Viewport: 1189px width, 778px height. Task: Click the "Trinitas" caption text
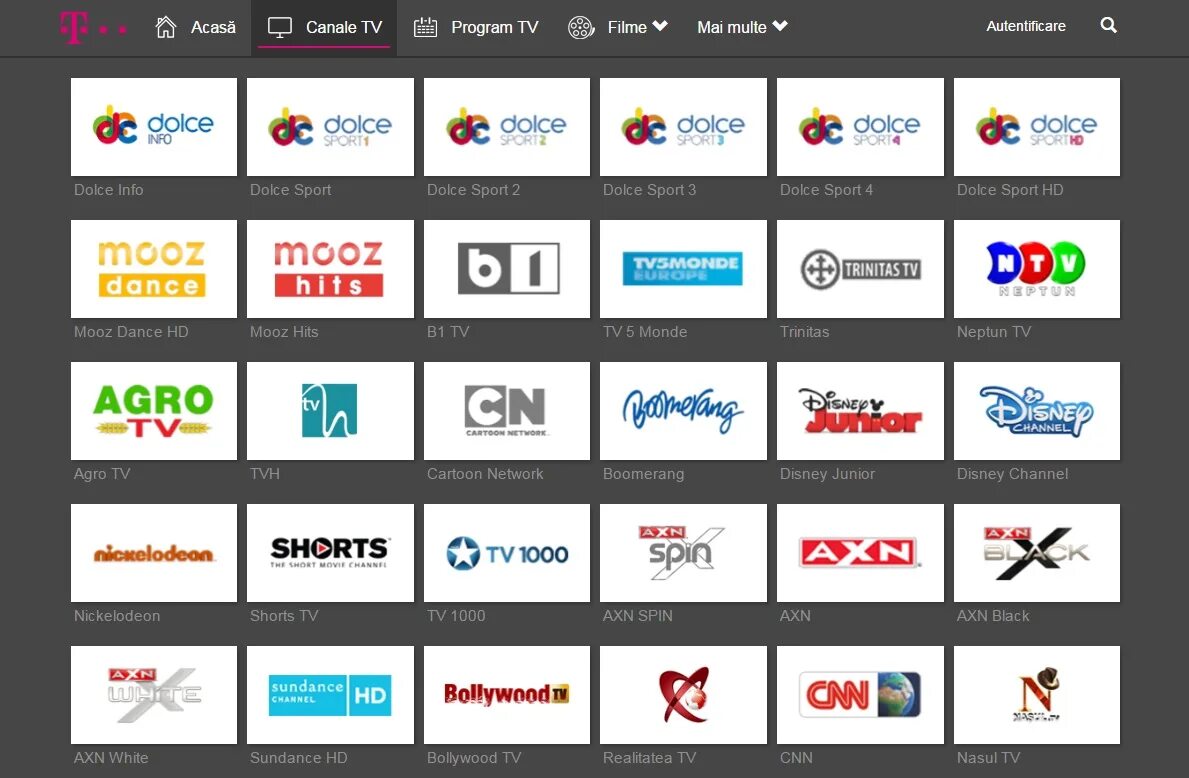coord(805,331)
